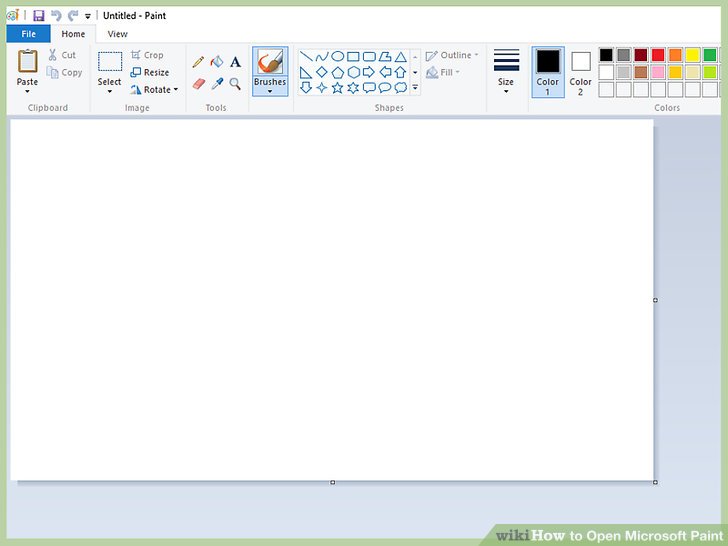Activate Color 1 foreground selector
Viewport: 728px width, 546px height.
tap(548, 72)
